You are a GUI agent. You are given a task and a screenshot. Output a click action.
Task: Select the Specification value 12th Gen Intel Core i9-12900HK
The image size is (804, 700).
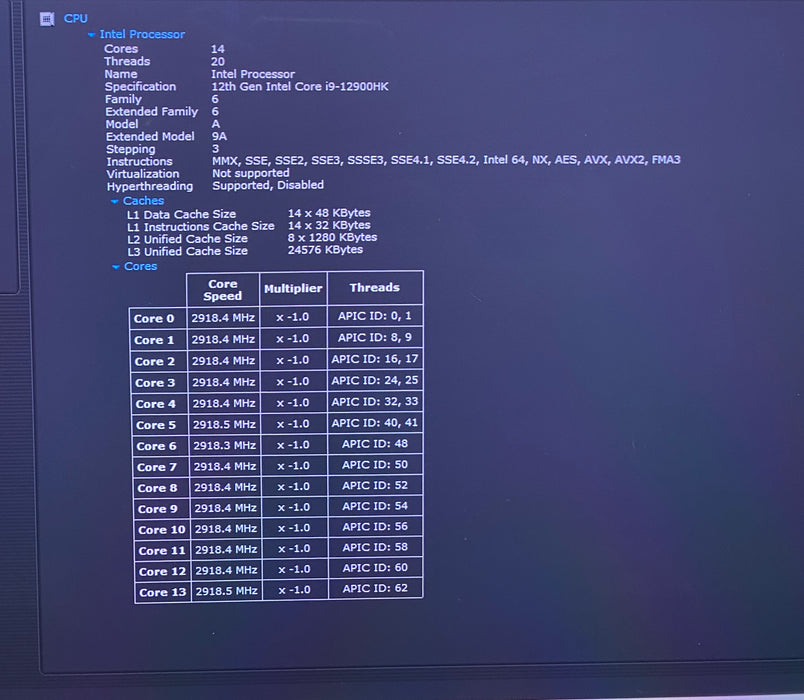pos(300,86)
